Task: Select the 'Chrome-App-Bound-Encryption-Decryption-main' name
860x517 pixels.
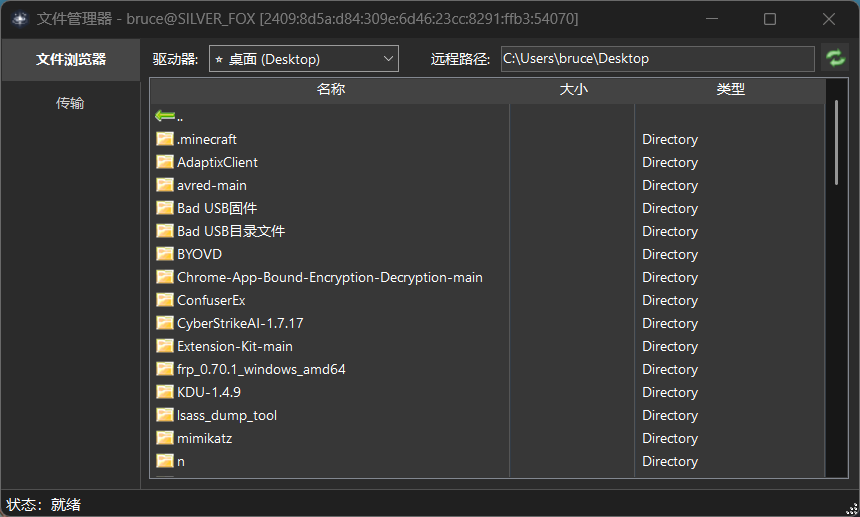Action: 330,277
